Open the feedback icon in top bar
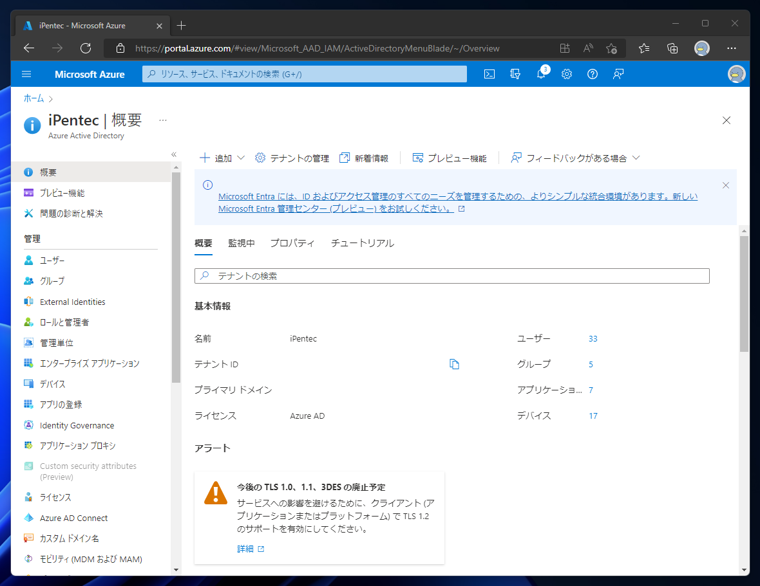The width and height of the screenshot is (760, 586). click(x=618, y=74)
